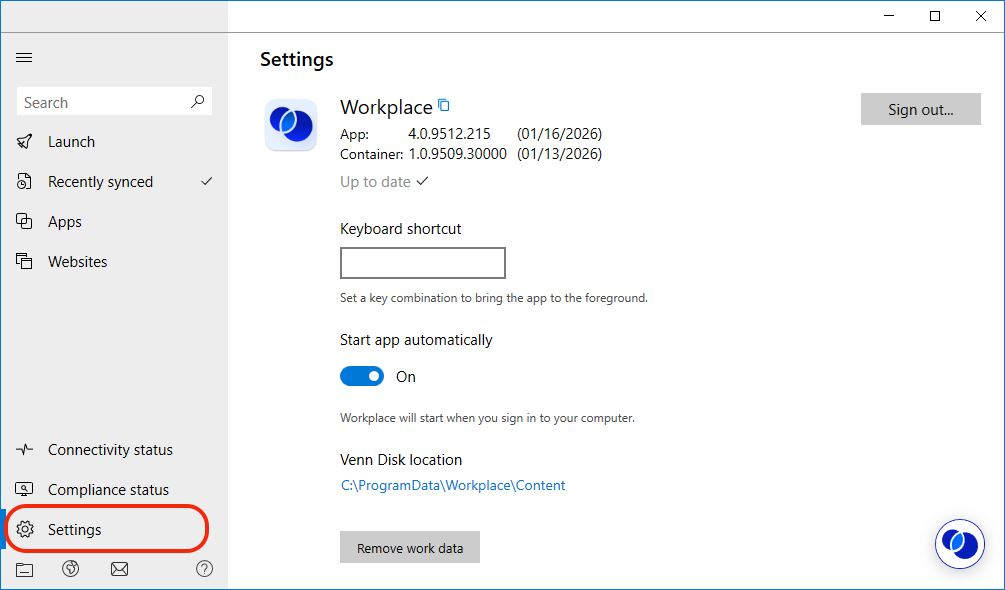The width and height of the screenshot is (1005, 590).
Task: Click the floating Venn bubble icon
Action: [959, 544]
